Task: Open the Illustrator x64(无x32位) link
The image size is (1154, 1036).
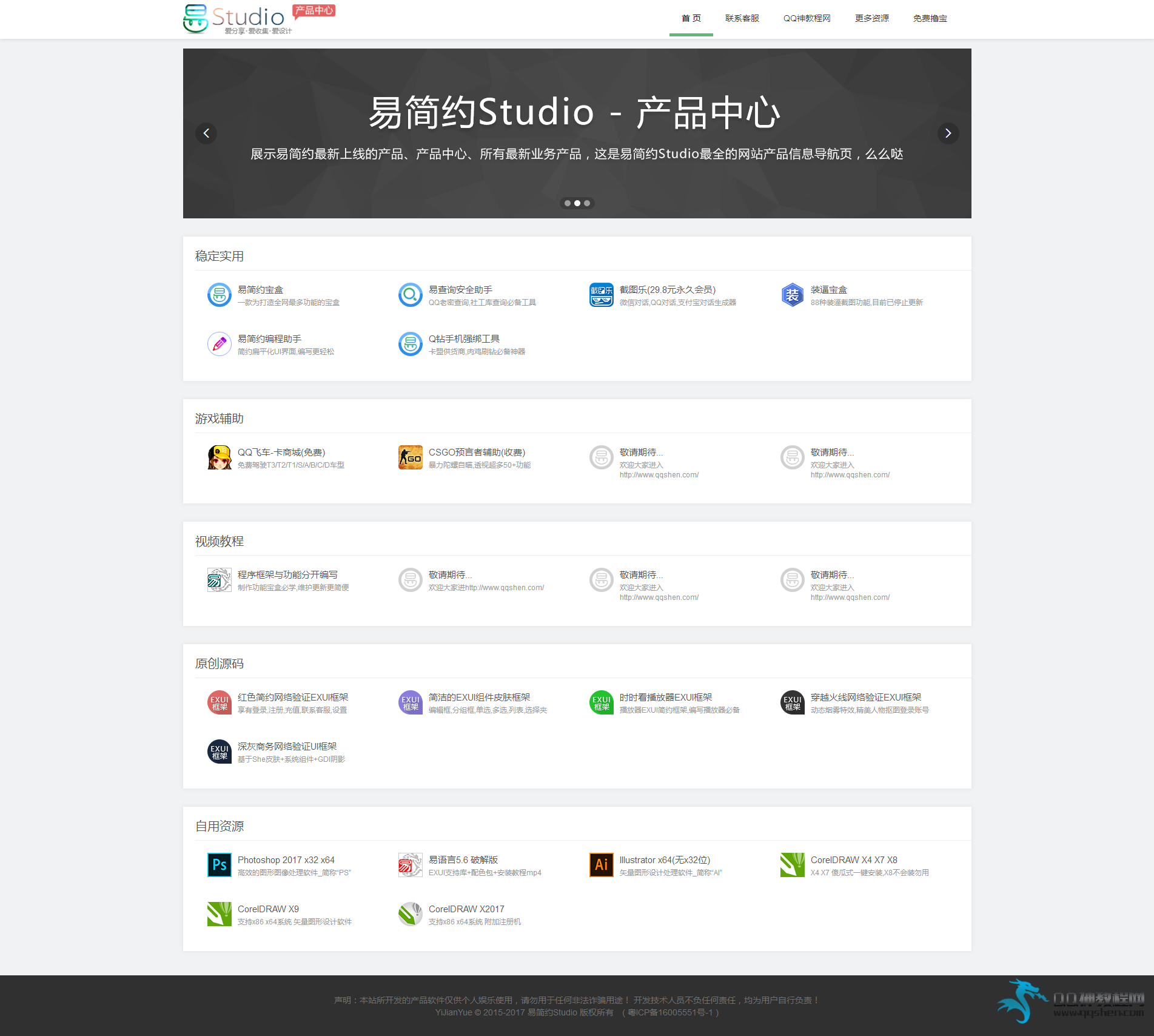Action: pos(665,860)
